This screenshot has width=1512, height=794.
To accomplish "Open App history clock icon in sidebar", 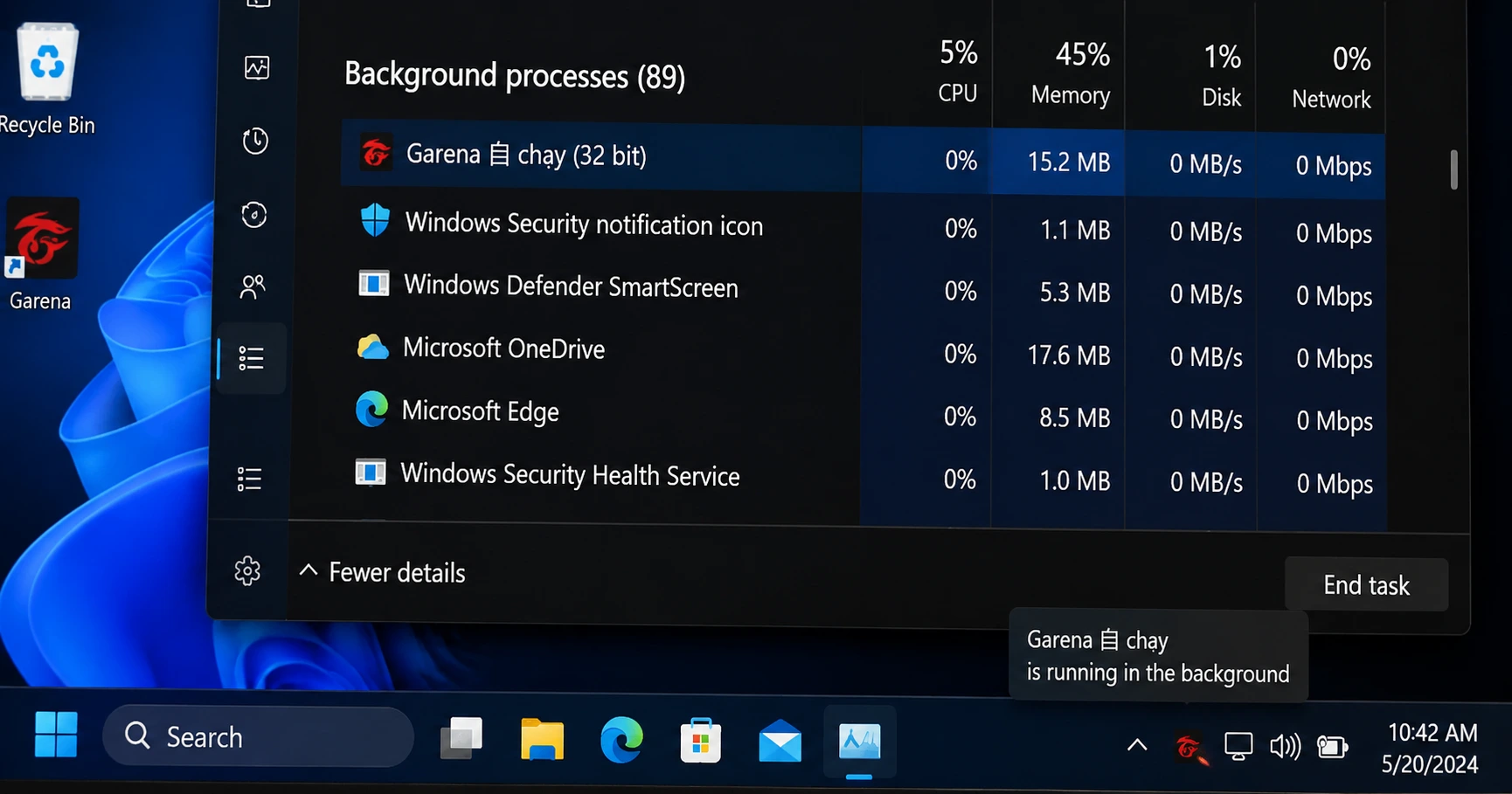I will (x=255, y=141).
